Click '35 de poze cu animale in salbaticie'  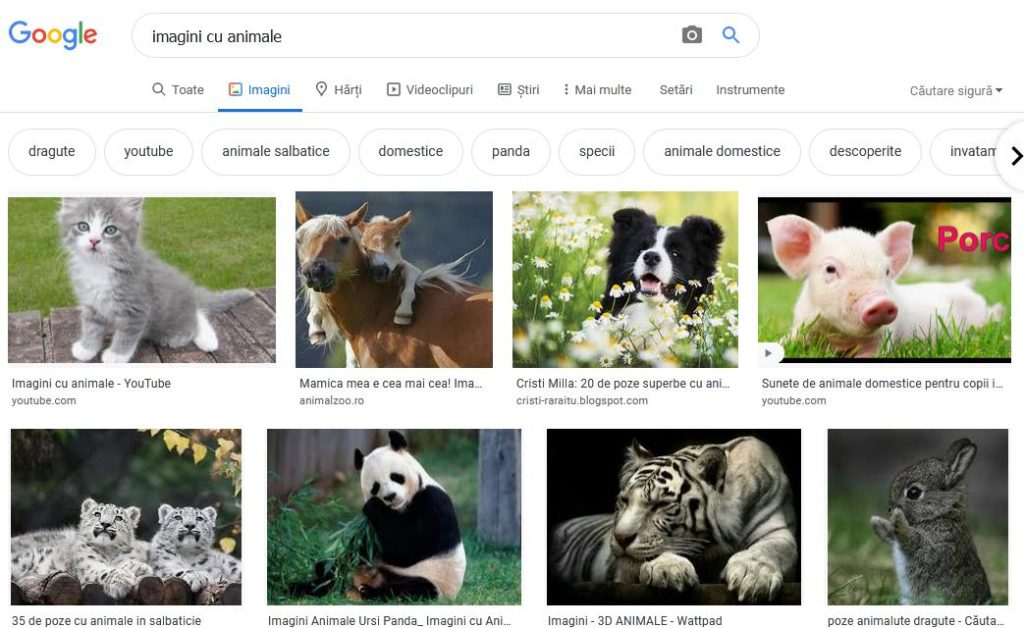[106, 621]
